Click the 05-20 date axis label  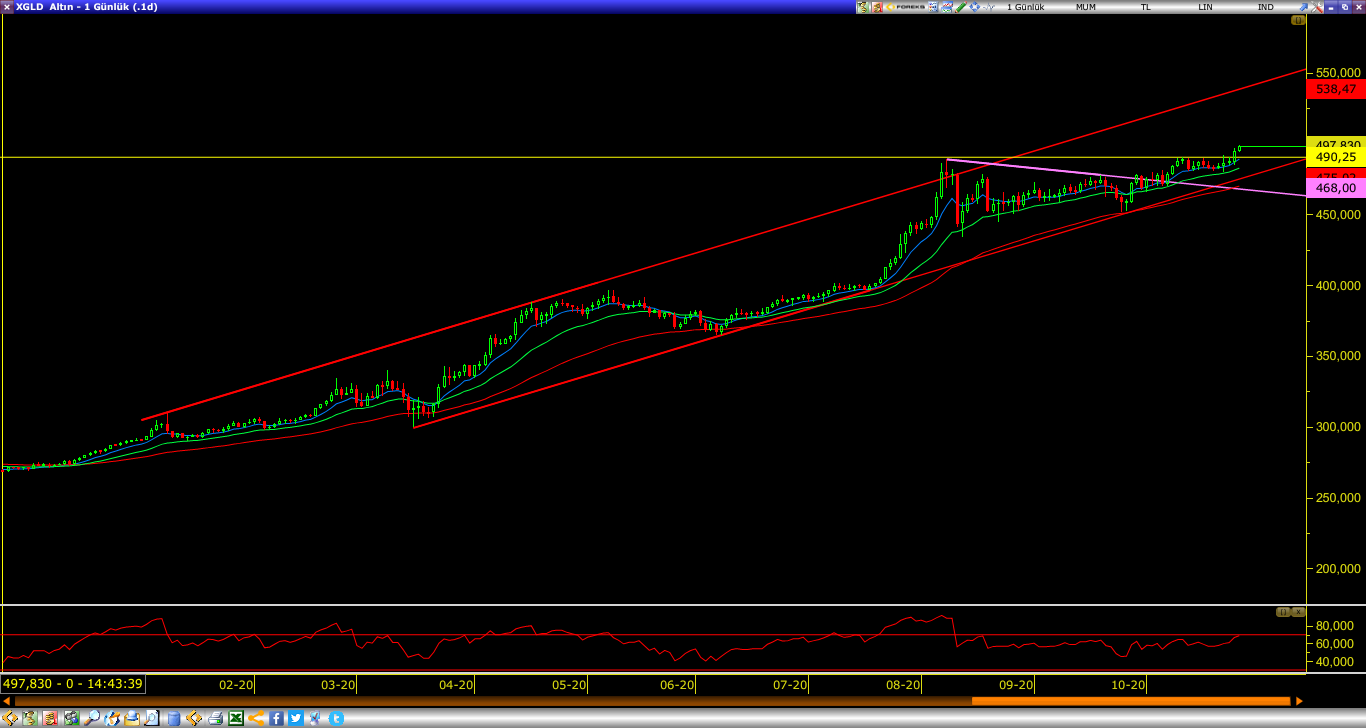click(x=569, y=685)
